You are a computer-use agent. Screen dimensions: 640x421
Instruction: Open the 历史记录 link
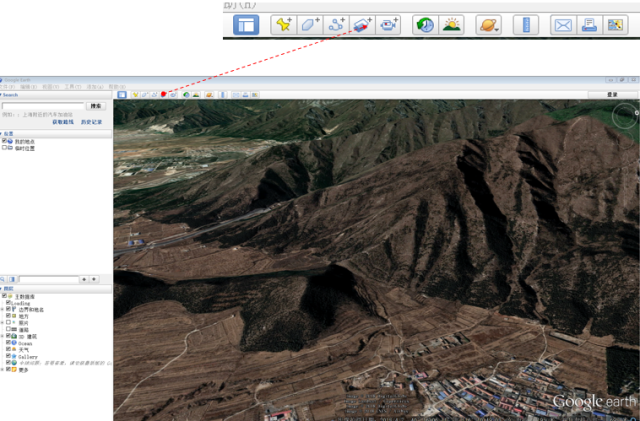click(x=91, y=122)
